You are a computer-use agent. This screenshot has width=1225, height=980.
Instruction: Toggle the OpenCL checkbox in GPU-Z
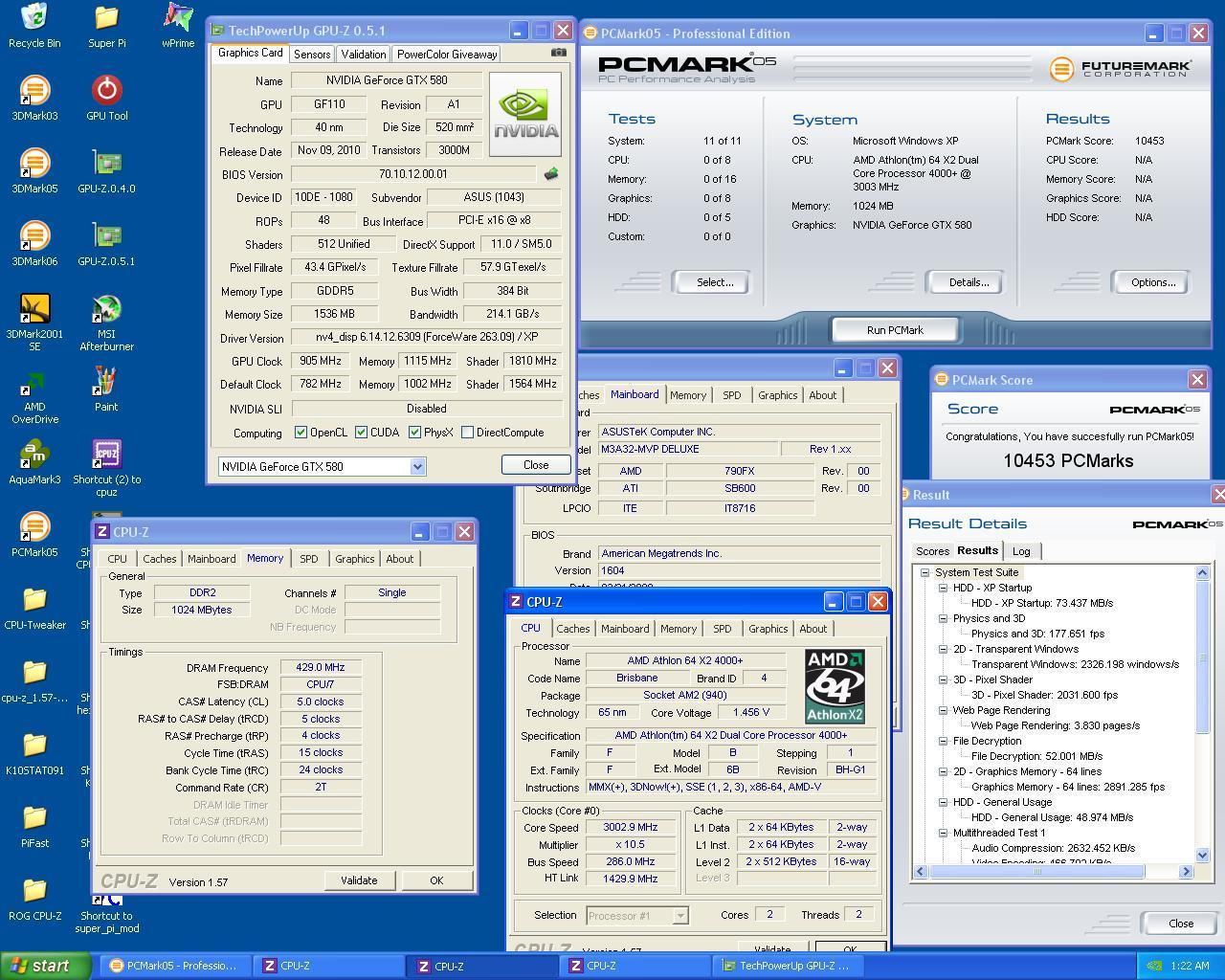pos(301,433)
